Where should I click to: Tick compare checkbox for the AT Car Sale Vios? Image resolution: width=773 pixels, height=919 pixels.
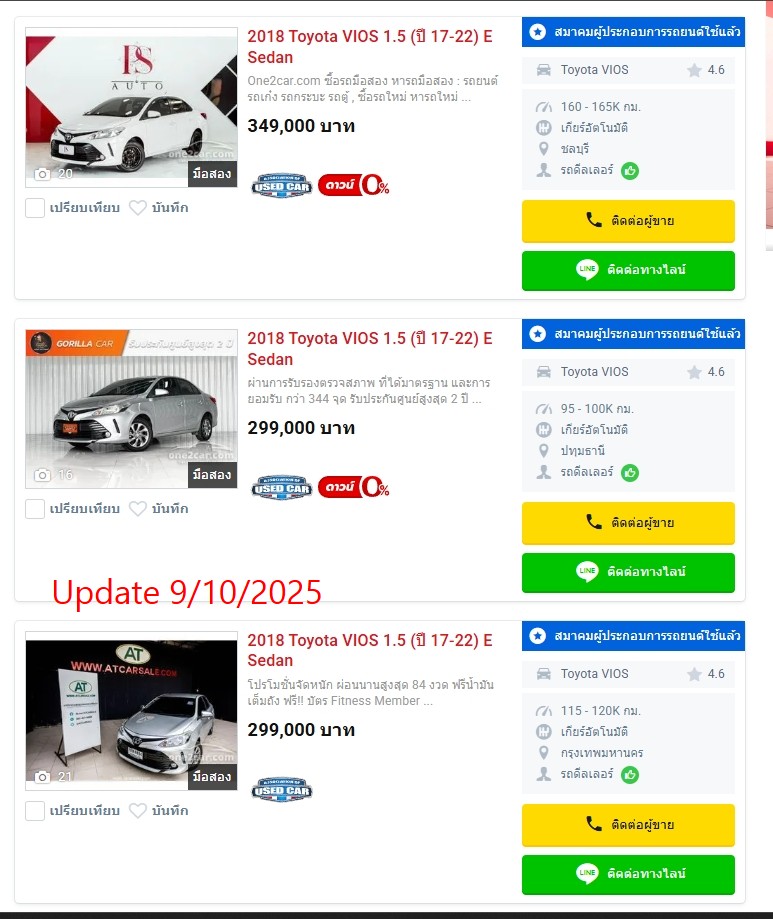coord(35,811)
